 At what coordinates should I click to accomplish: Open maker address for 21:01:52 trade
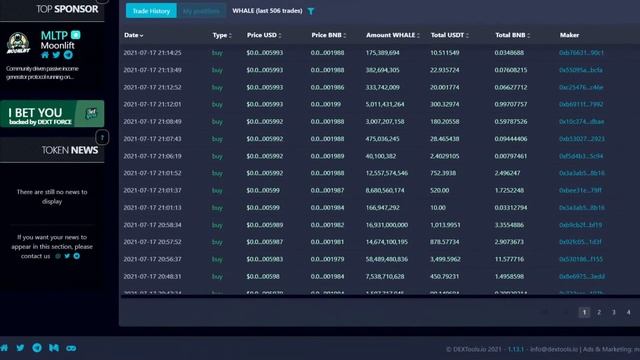click(582, 173)
